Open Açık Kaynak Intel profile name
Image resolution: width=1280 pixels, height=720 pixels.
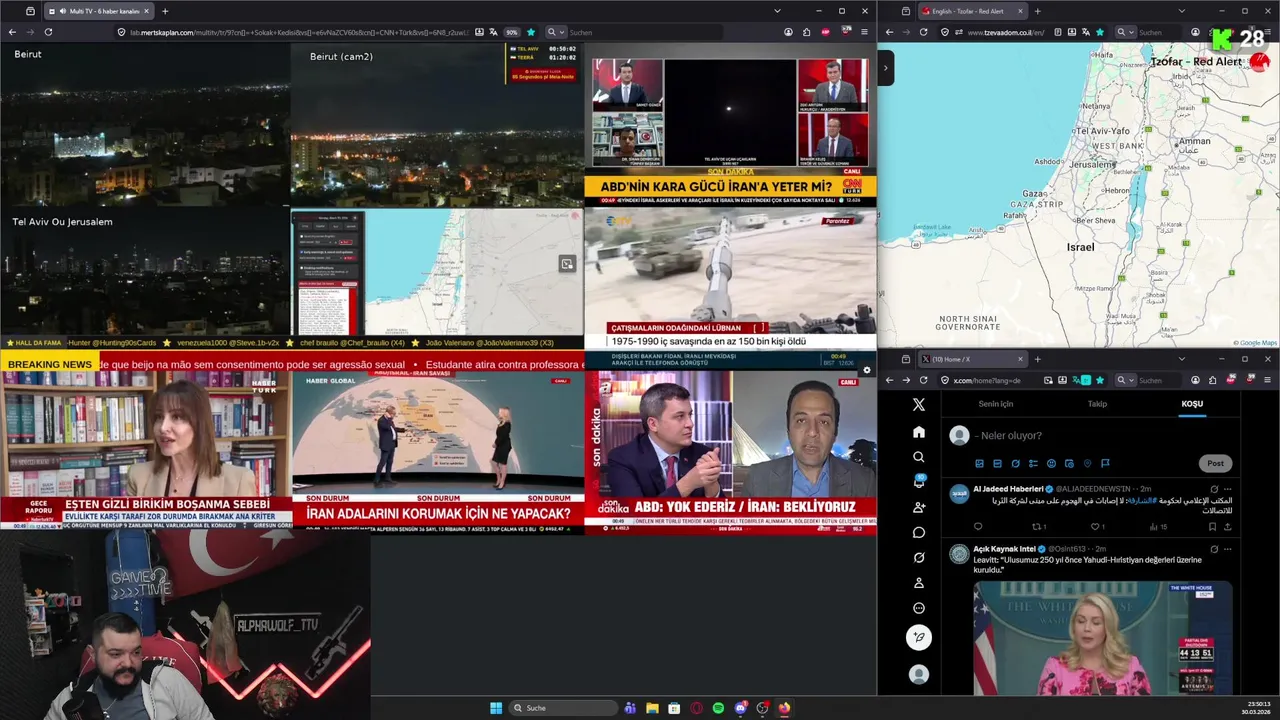[1005, 549]
